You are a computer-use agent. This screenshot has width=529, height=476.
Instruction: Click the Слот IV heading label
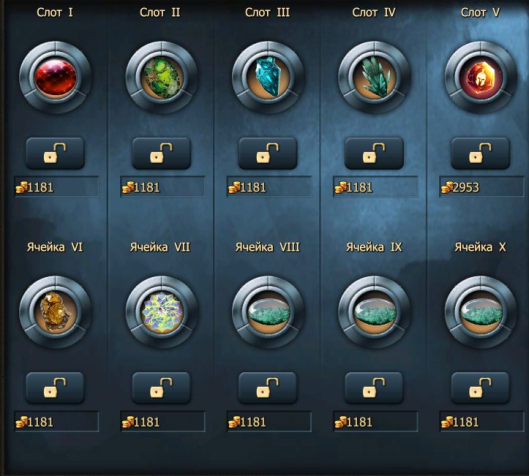tap(374, 12)
